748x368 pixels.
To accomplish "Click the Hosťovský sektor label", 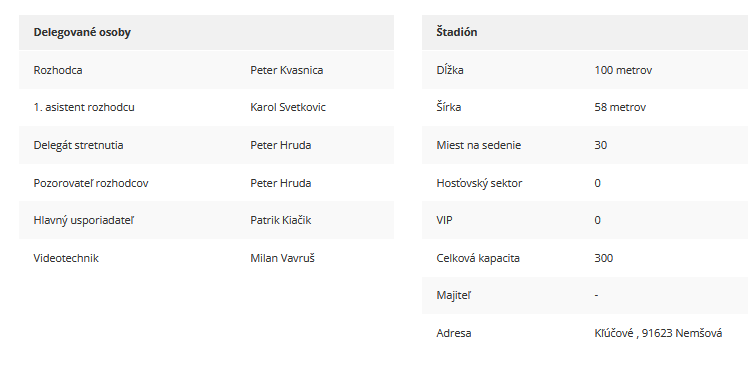I will [x=479, y=183].
